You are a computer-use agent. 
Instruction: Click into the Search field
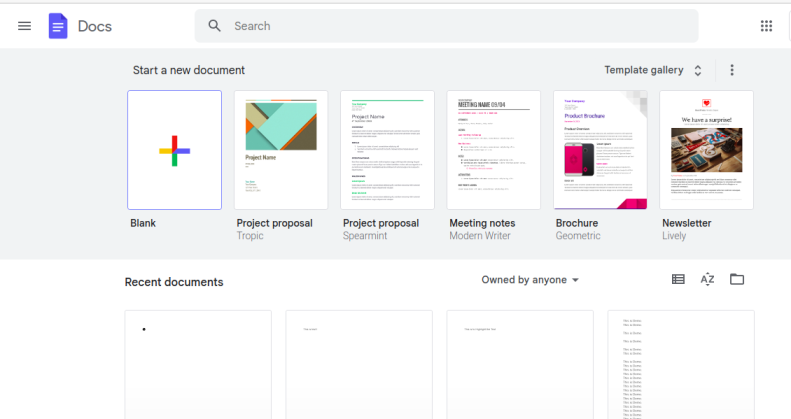coord(446,26)
